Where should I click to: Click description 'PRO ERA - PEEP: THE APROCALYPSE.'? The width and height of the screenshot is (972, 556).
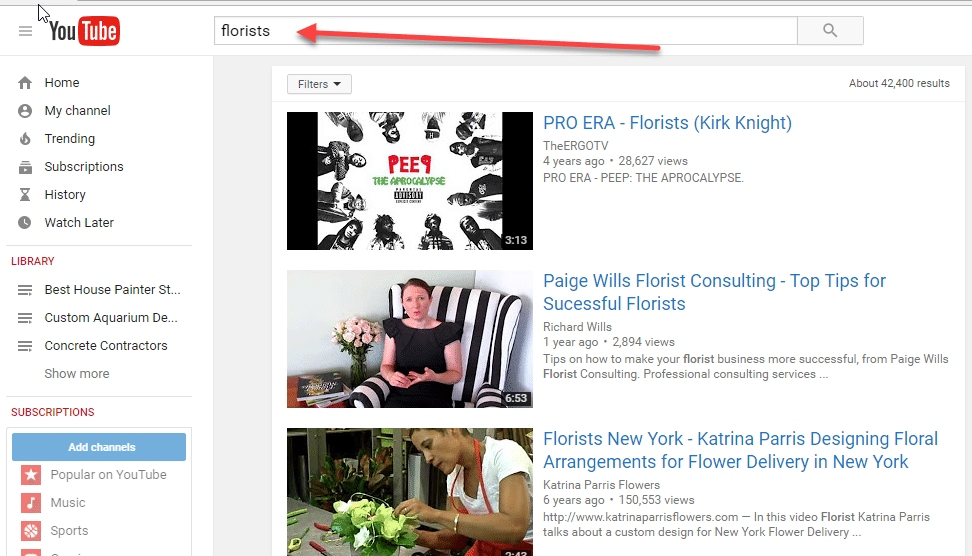click(x=643, y=178)
